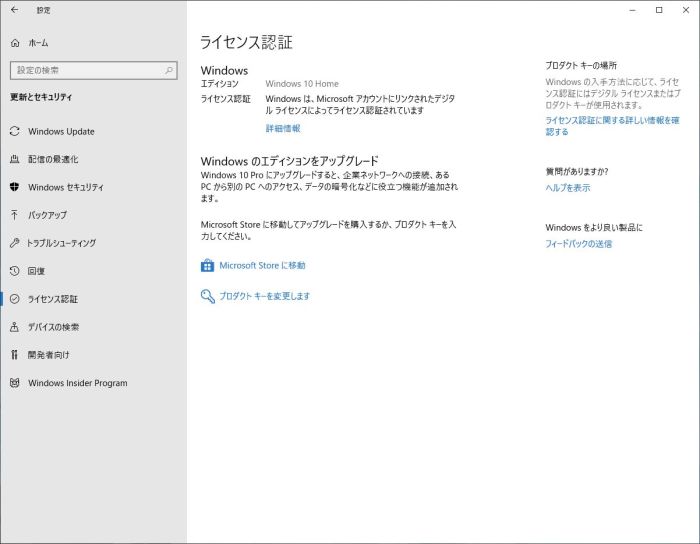This screenshot has width=700, height=544.
Task: Open the 詳細情報 link
Action: click(x=282, y=129)
